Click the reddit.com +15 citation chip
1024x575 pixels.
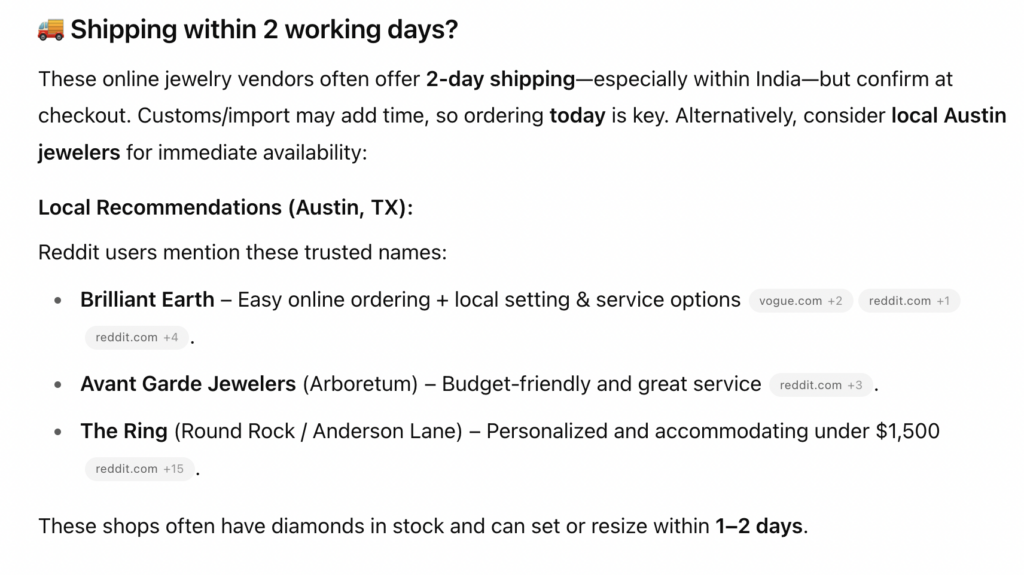pyautogui.click(x=139, y=469)
